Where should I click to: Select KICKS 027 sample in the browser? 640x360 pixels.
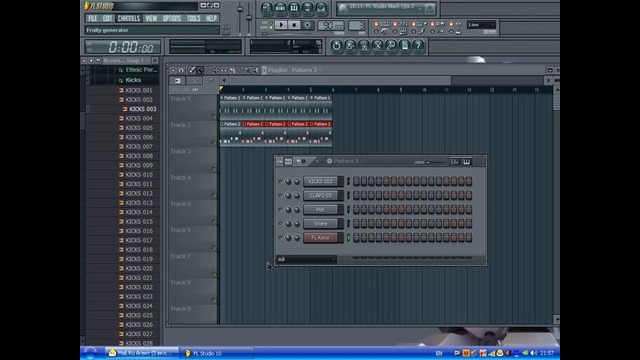[139, 334]
